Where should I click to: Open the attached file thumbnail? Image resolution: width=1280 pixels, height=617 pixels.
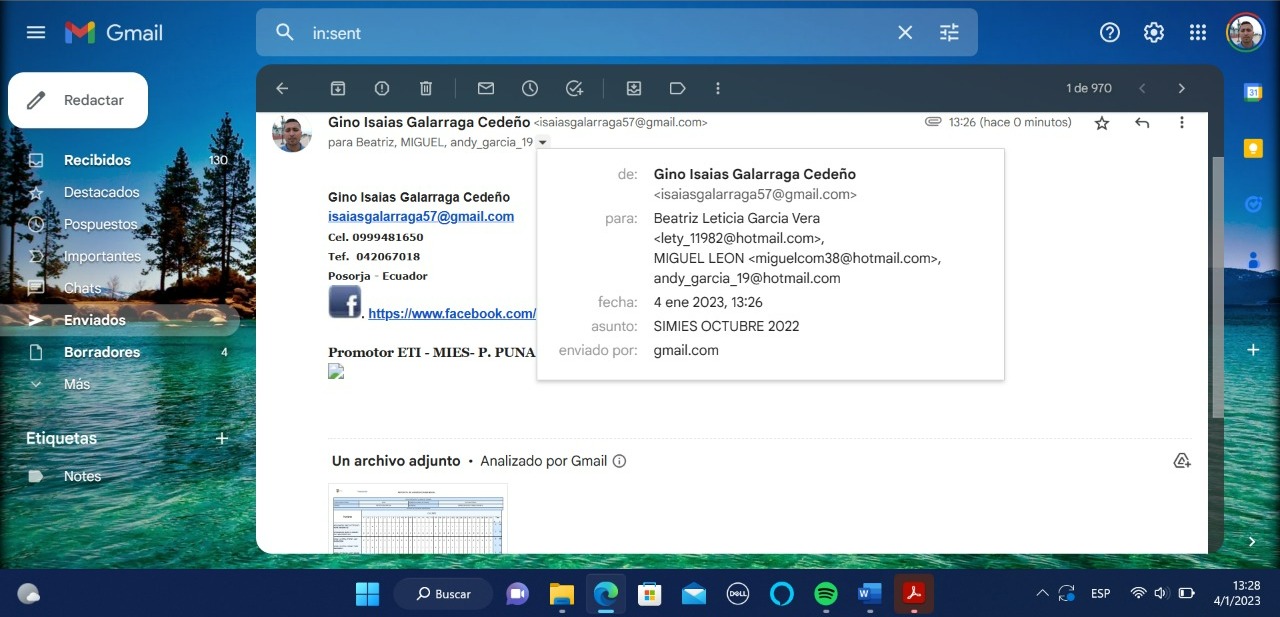click(x=418, y=518)
